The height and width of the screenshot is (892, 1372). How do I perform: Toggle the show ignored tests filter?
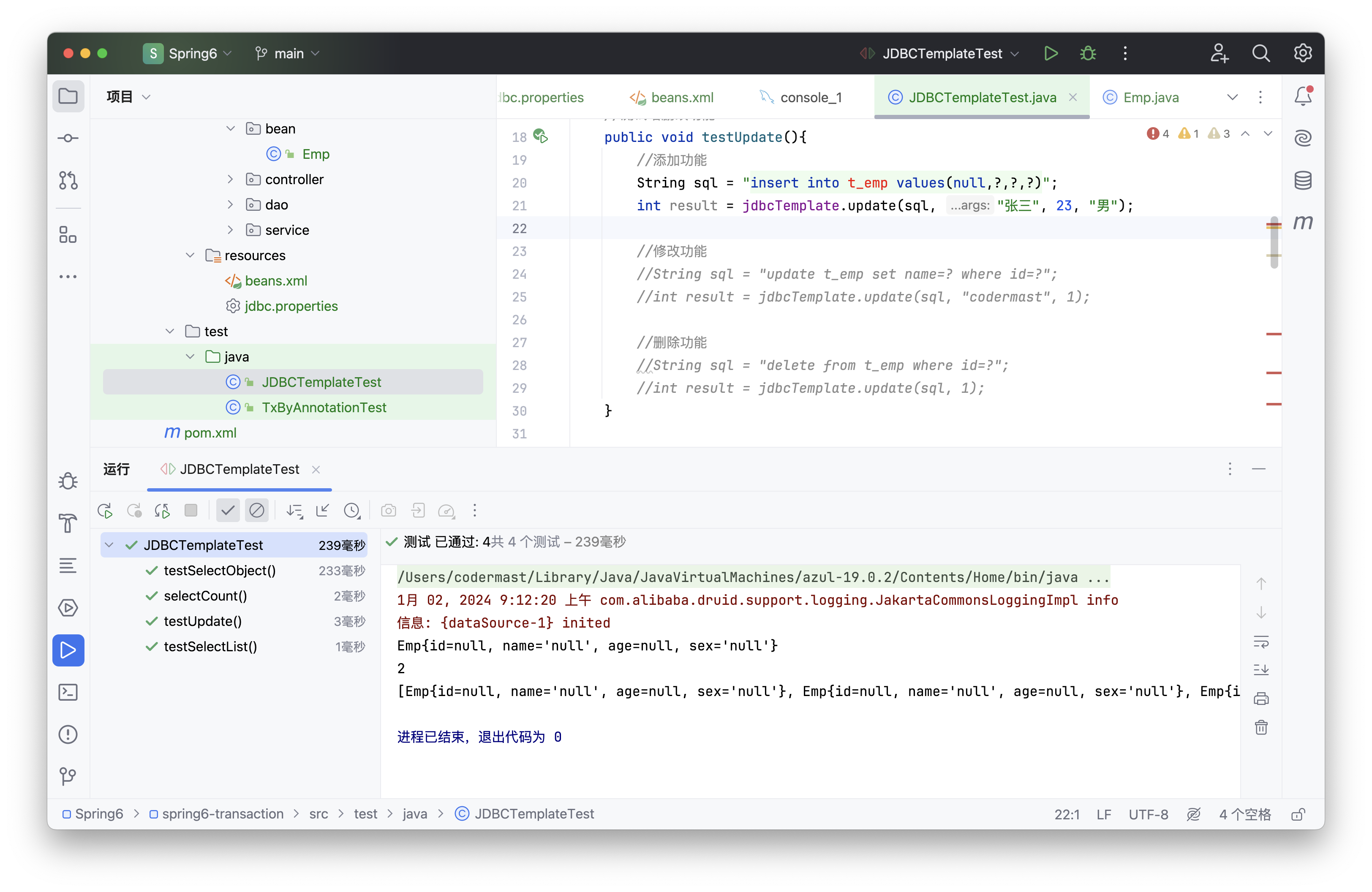[256, 511]
